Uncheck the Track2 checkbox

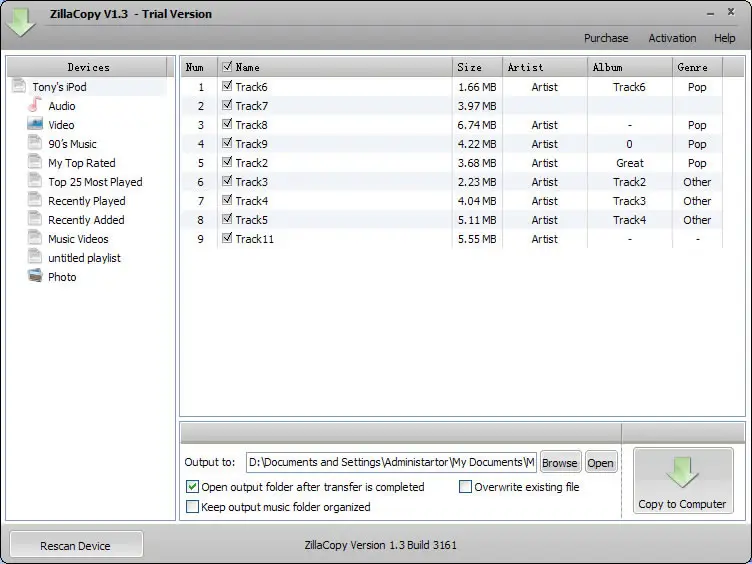pyautogui.click(x=227, y=162)
